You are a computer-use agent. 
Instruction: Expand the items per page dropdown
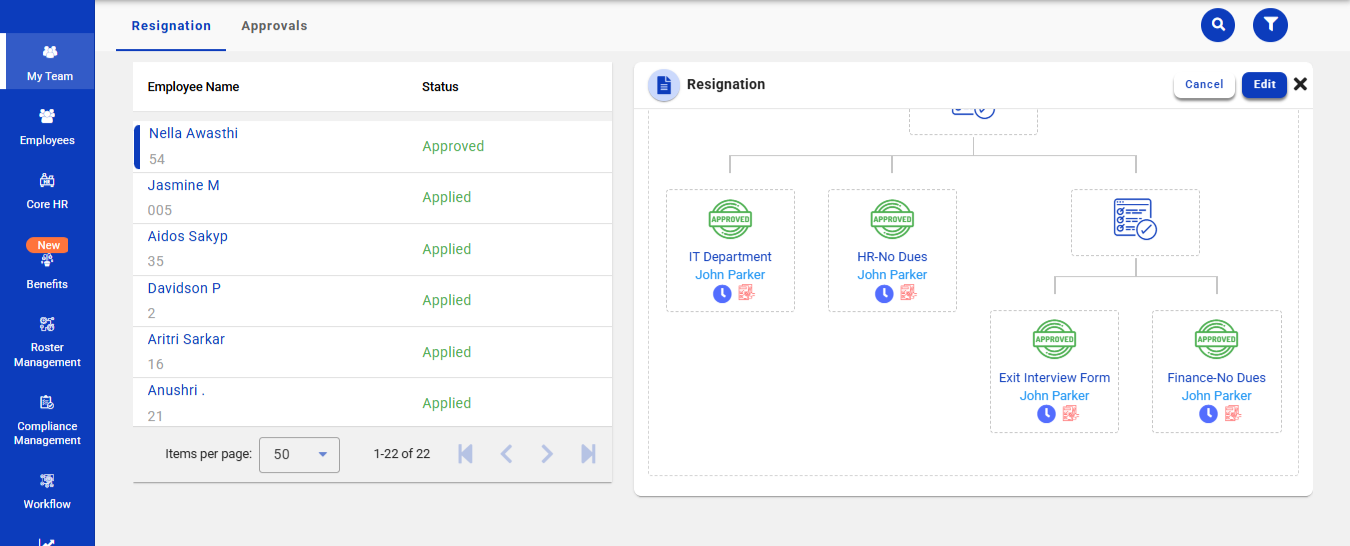coord(299,454)
